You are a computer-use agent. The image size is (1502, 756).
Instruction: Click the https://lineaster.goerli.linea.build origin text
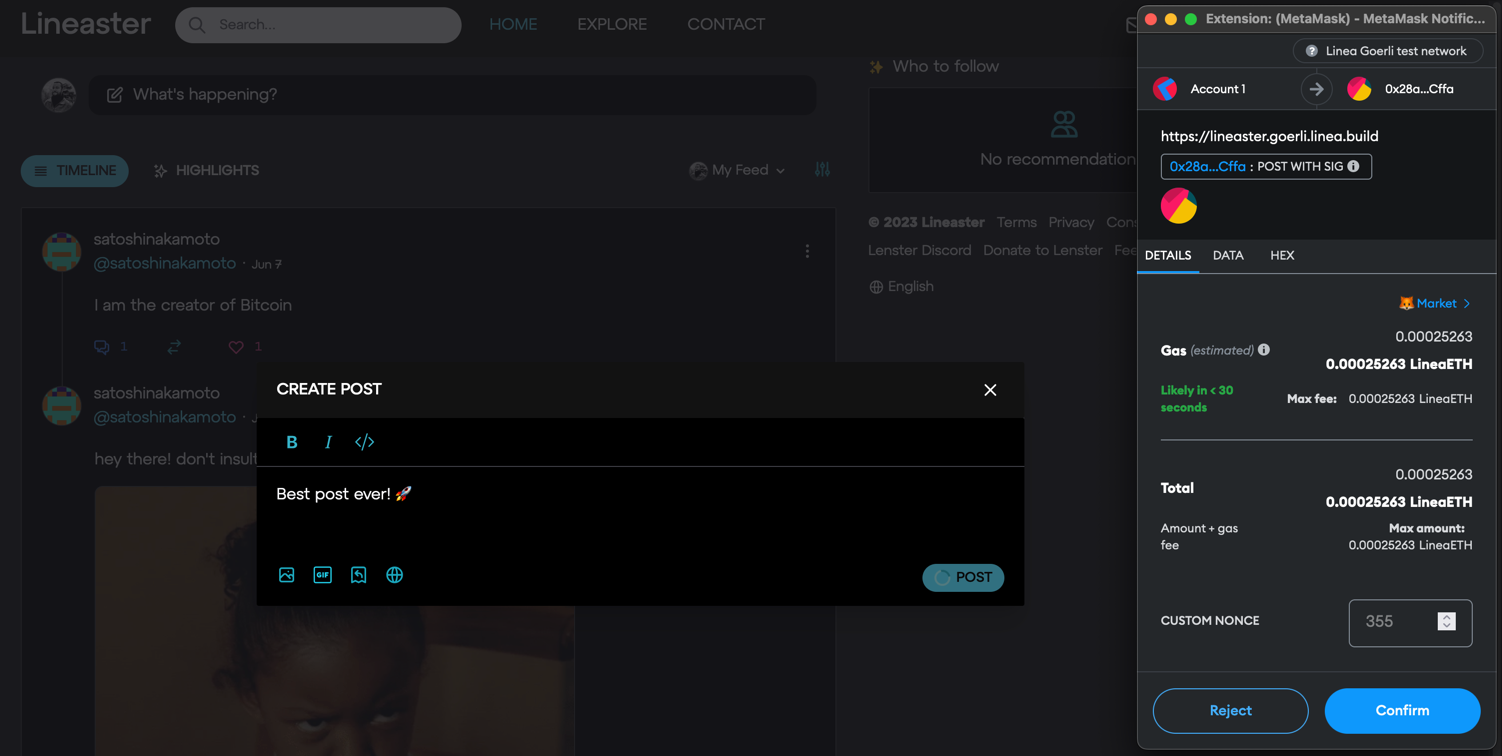[1269, 136]
